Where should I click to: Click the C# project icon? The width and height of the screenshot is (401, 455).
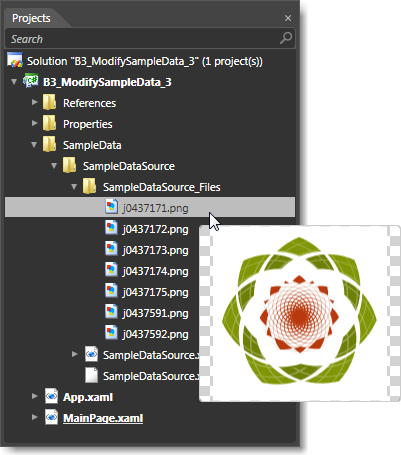click(x=31, y=81)
